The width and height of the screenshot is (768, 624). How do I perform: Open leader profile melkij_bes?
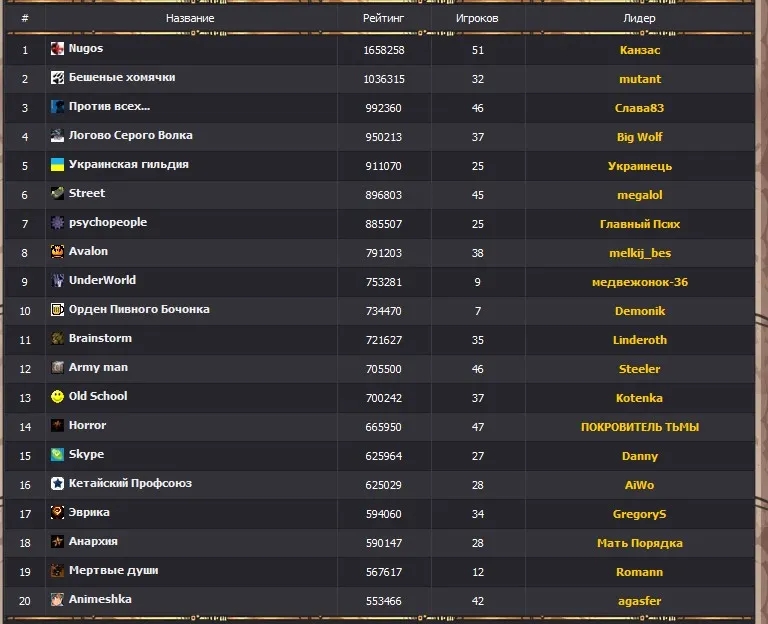pyautogui.click(x=640, y=253)
